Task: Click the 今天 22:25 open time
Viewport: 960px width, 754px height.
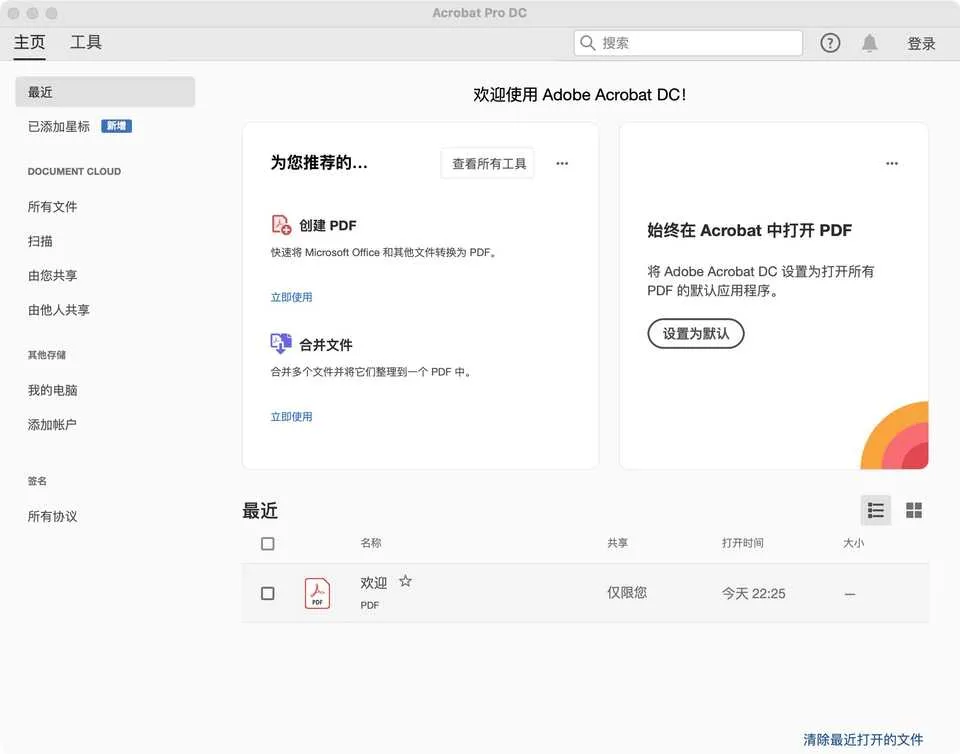Action: pyautogui.click(x=753, y=593)
